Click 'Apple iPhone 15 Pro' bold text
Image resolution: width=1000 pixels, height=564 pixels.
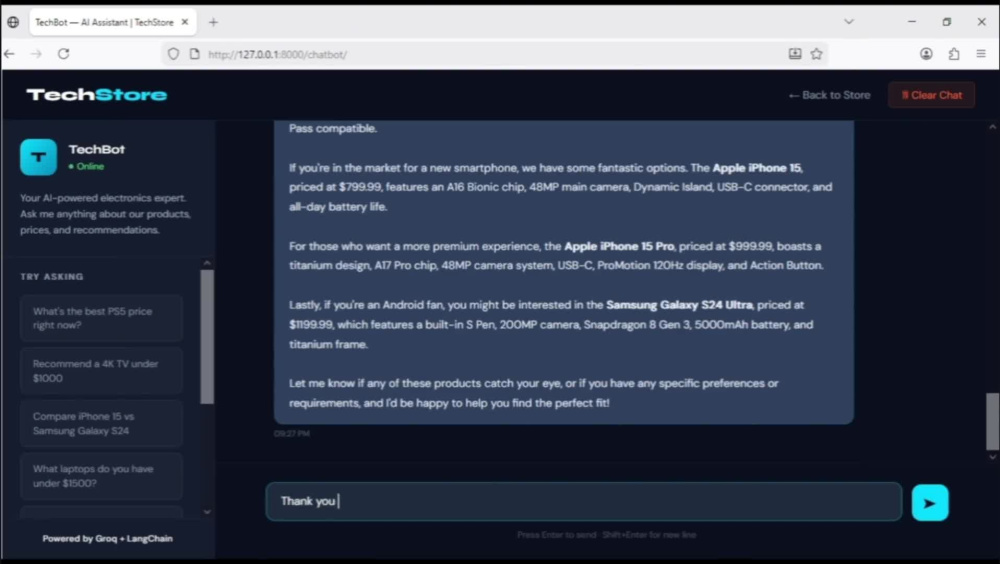(x=619, y=246)
